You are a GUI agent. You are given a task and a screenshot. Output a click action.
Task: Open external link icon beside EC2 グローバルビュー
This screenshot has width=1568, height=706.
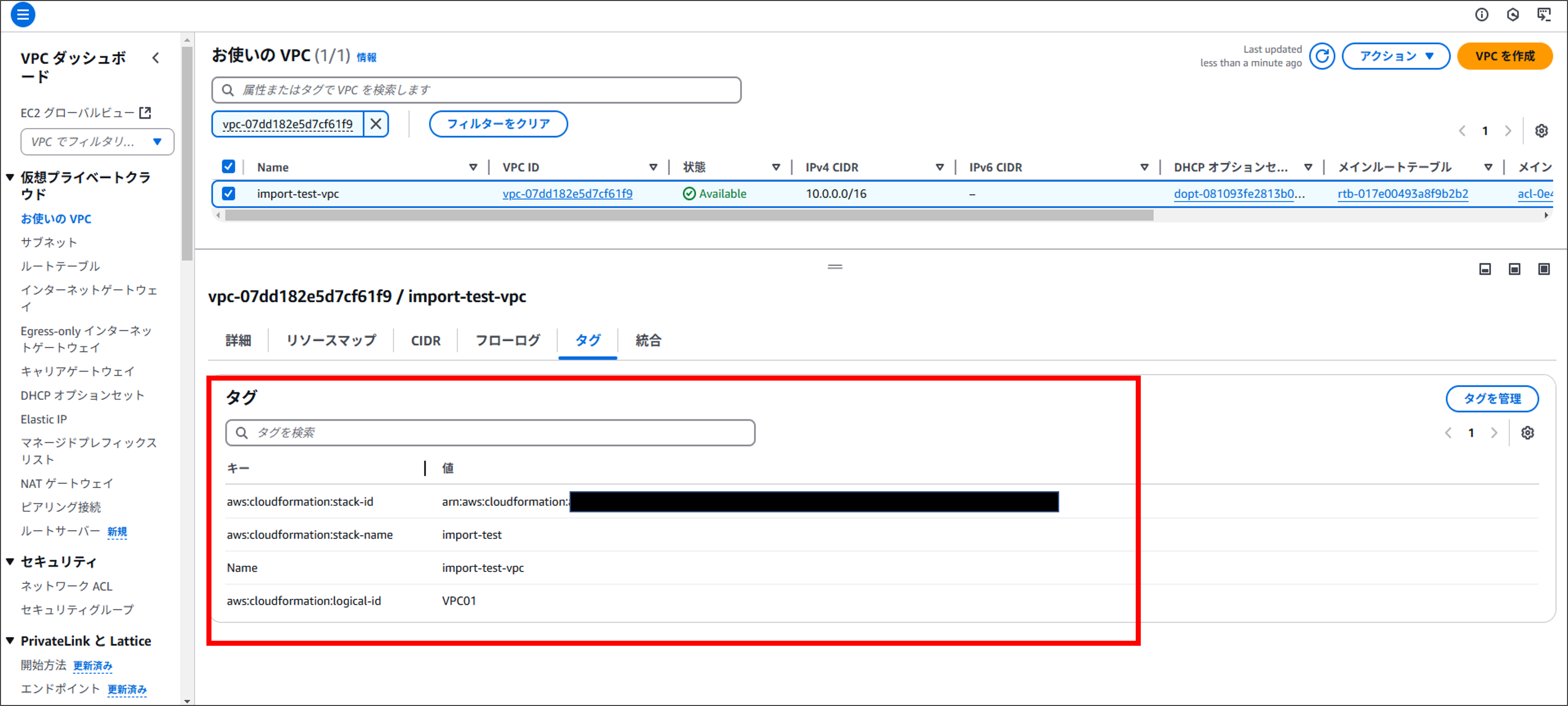point(145,113)
